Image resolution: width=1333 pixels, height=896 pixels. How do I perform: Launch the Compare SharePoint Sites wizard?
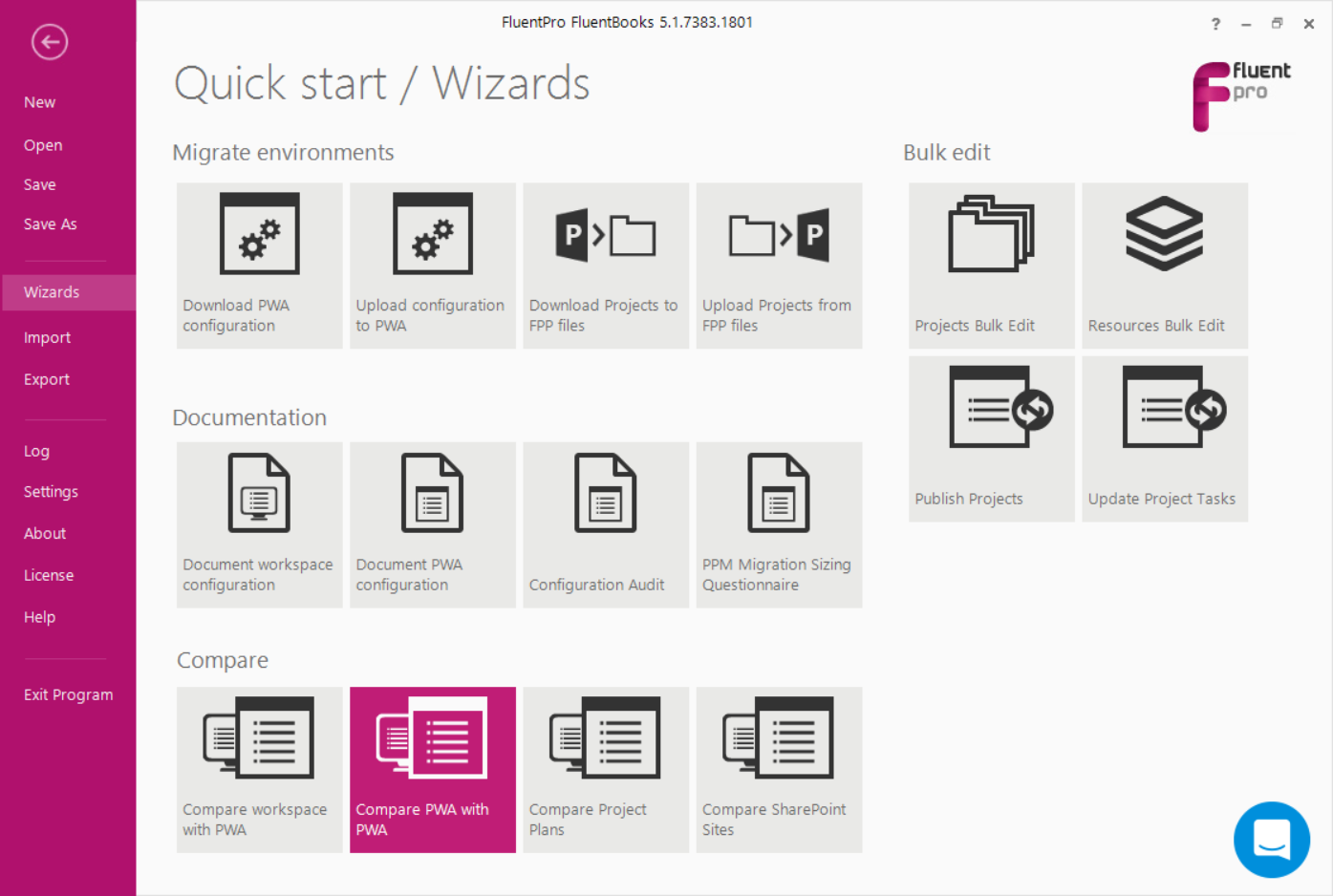tap(779, 770)
